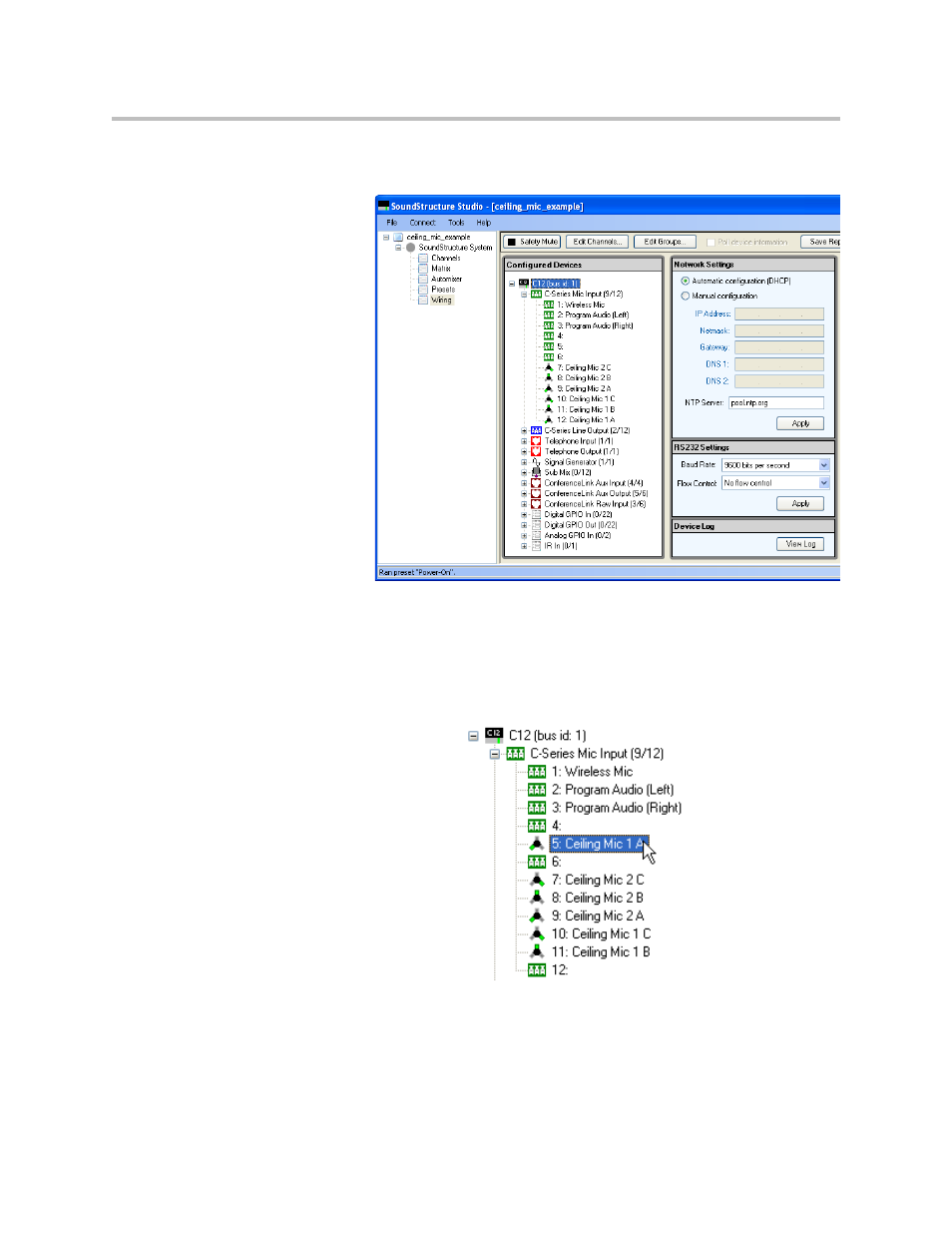Click the C-Series Line Output icon
The height and width of the screenshot is (1233, 952).
536,430
